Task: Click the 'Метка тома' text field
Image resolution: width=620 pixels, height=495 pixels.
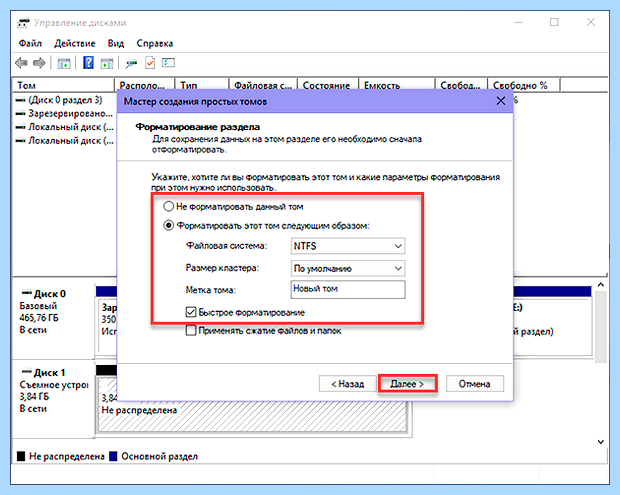Action: coord(348,289)
